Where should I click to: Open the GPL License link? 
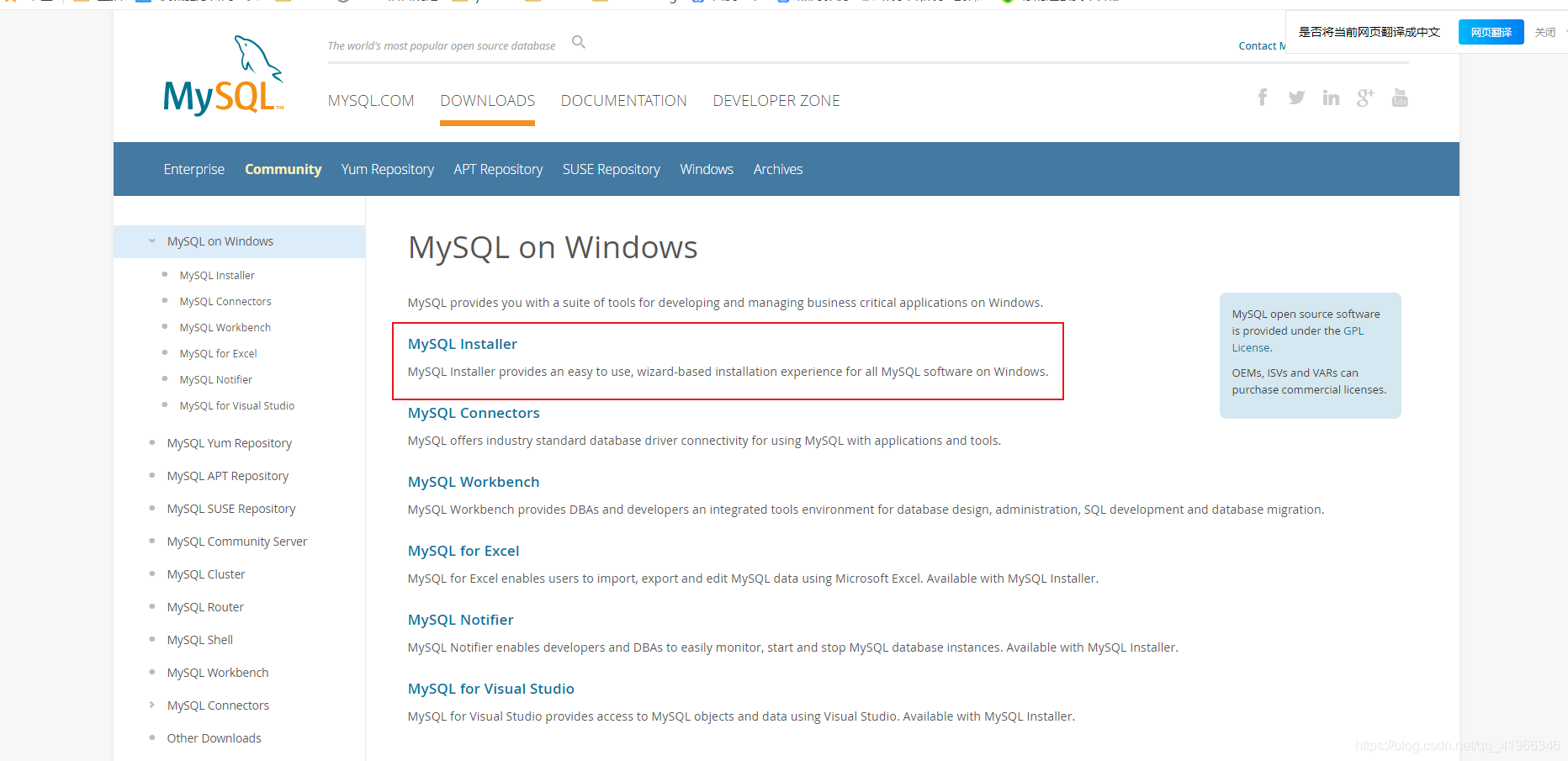click(1298, 339)
